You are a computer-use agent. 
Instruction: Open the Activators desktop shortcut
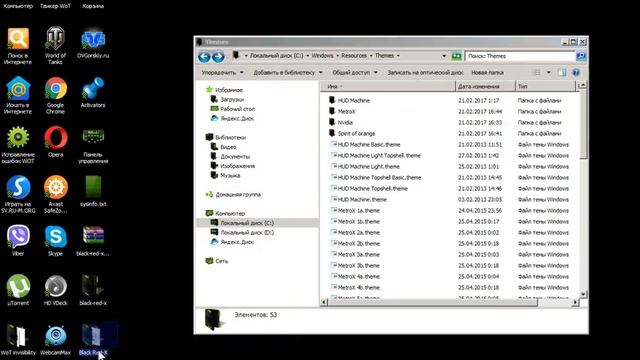(93, 92)
